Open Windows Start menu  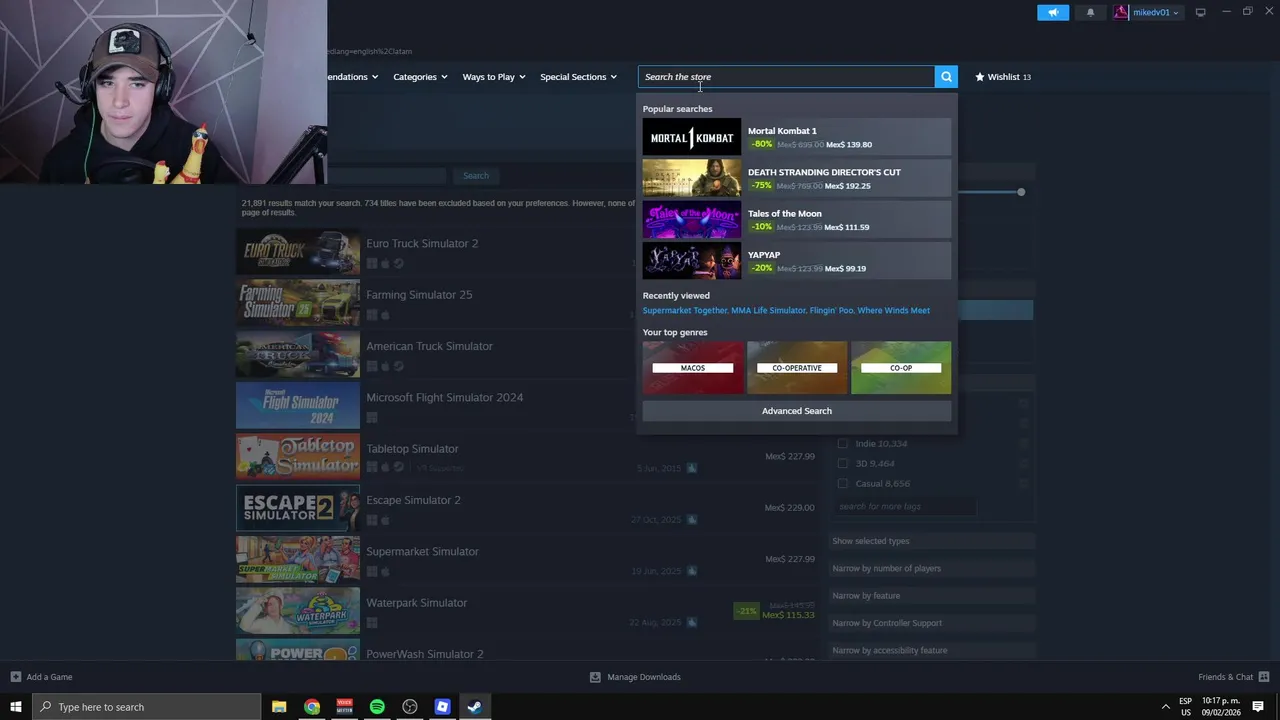tap(16, 707)
